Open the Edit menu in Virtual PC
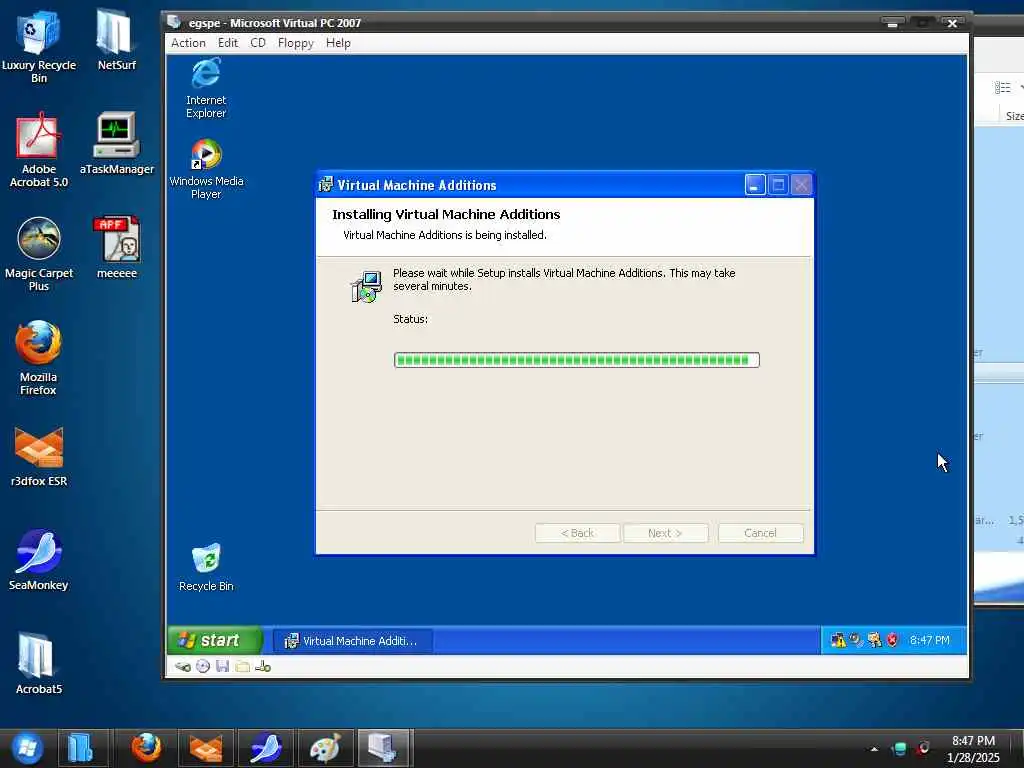Viewport: 1024px width, 768px height. 228,43
